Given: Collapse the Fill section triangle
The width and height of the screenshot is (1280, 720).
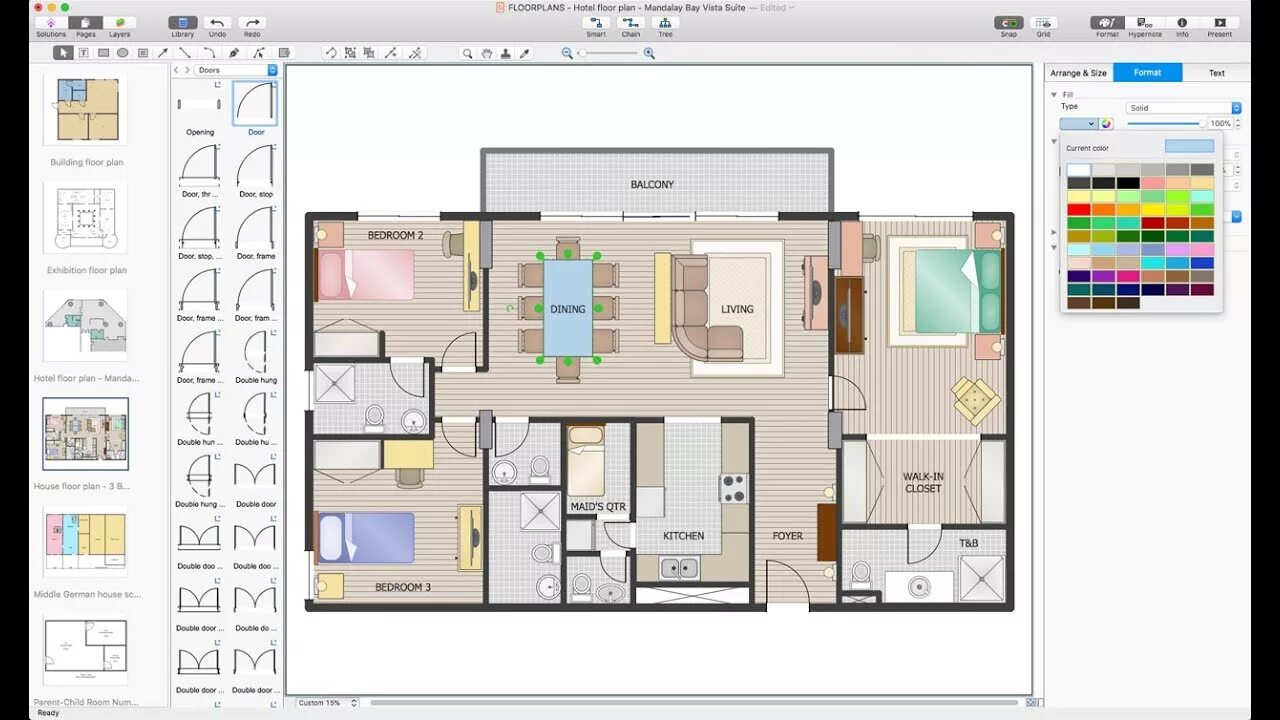Looking at the screenshot, I should pos(1054,95).
